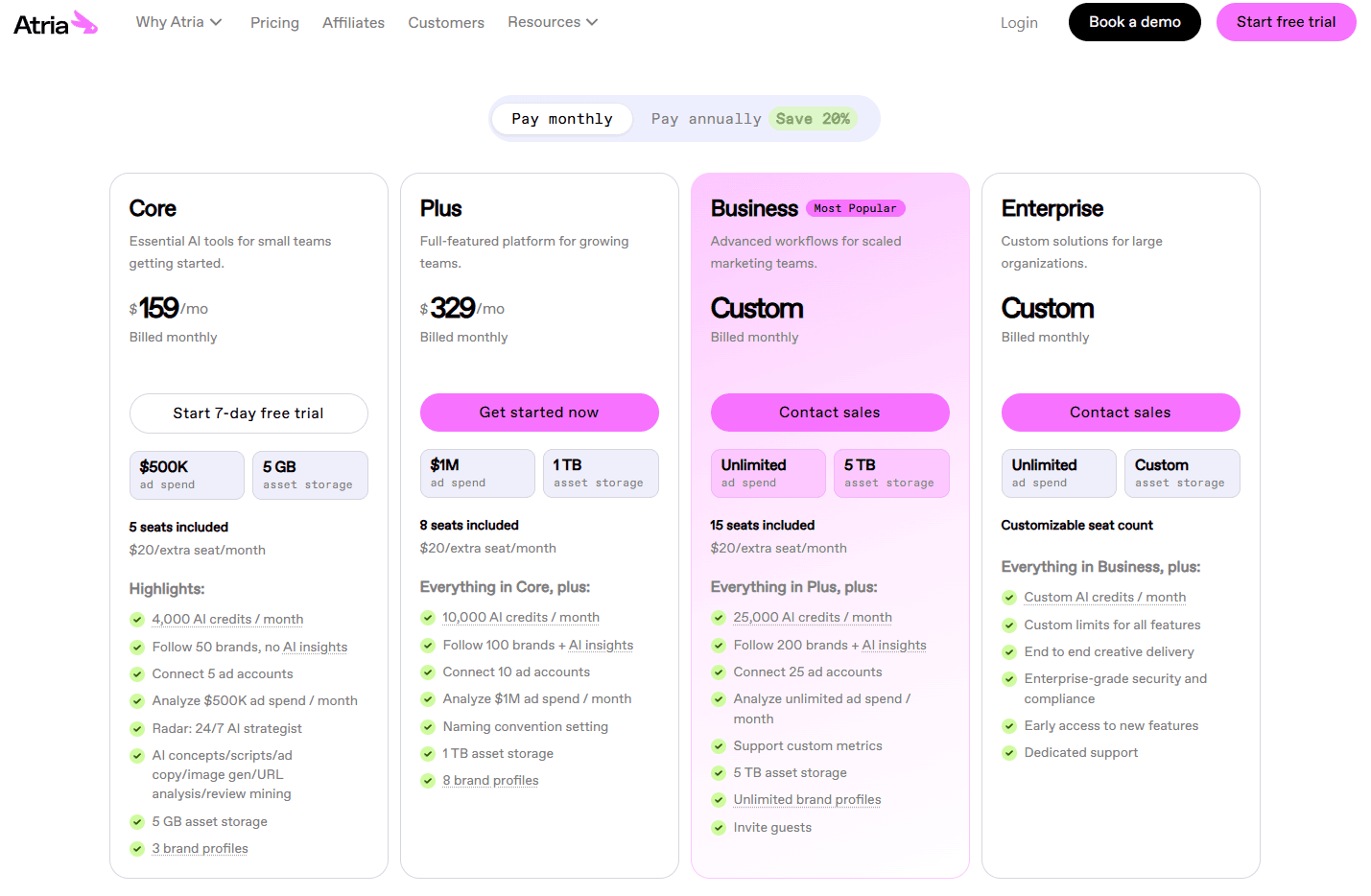Open the Affiliates page from navigation
1371x896 pixels.
353,23
